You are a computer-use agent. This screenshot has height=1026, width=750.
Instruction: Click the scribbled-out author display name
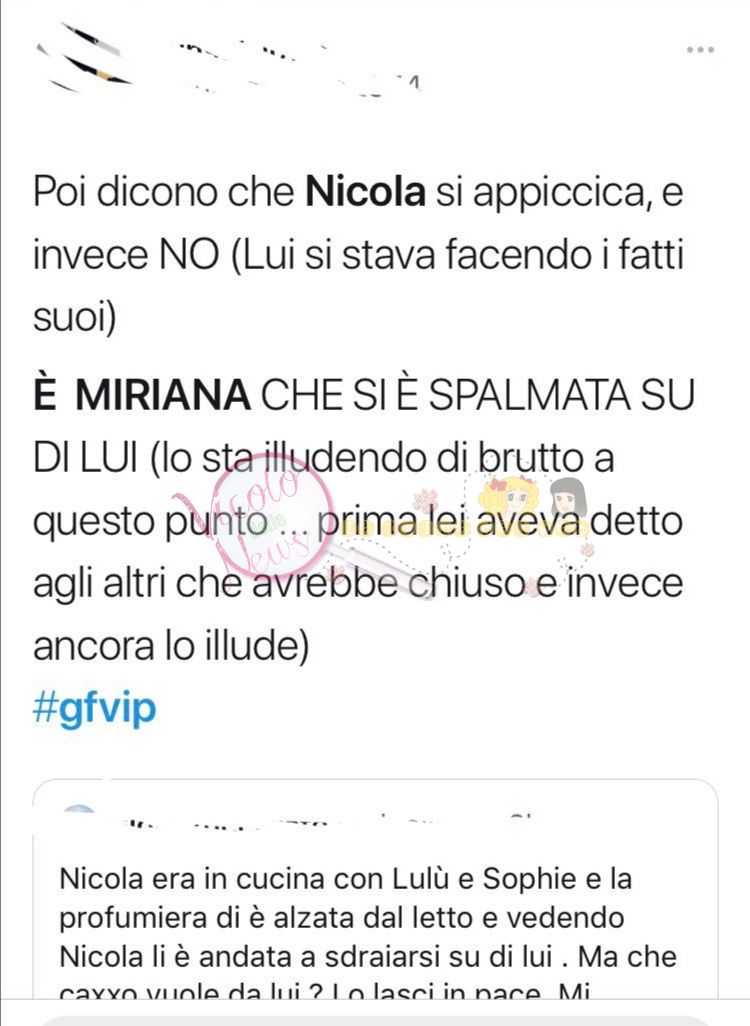click(252, 50)
